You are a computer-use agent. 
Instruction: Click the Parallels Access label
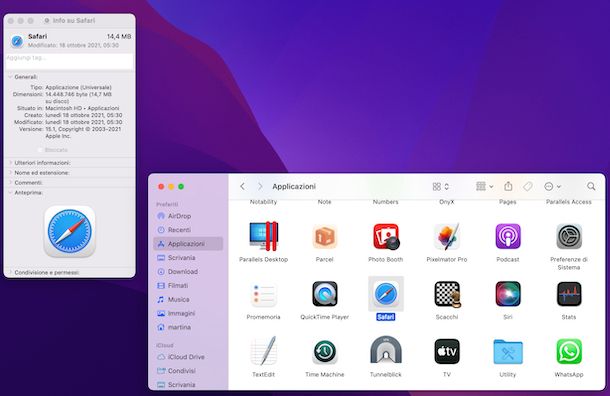569,202
